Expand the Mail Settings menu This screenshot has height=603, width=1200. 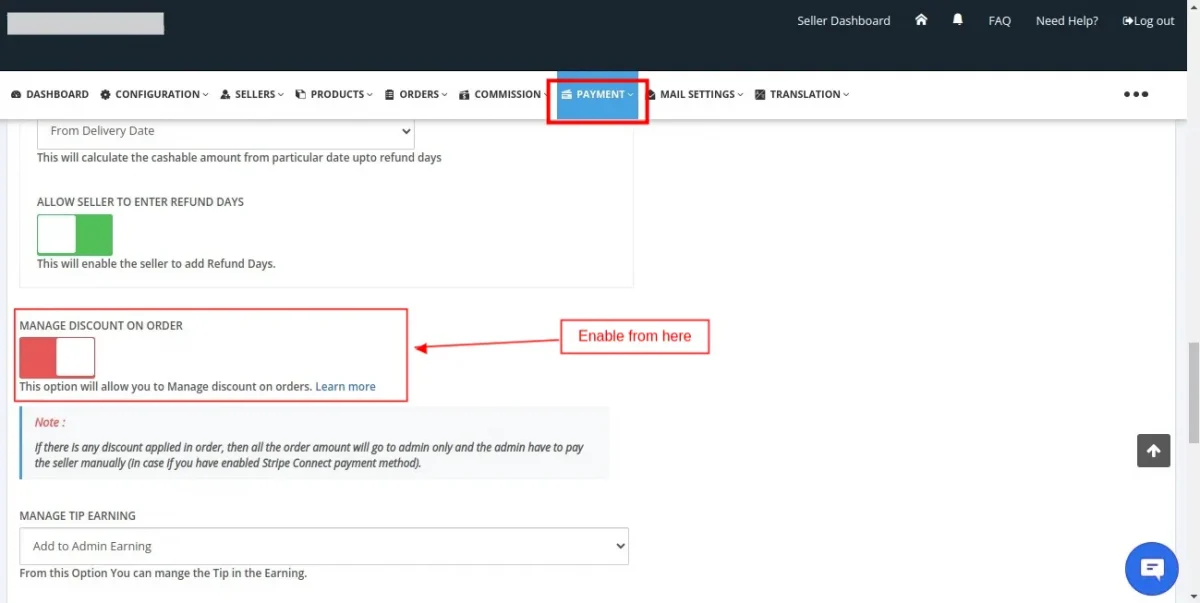pos(695,94)
